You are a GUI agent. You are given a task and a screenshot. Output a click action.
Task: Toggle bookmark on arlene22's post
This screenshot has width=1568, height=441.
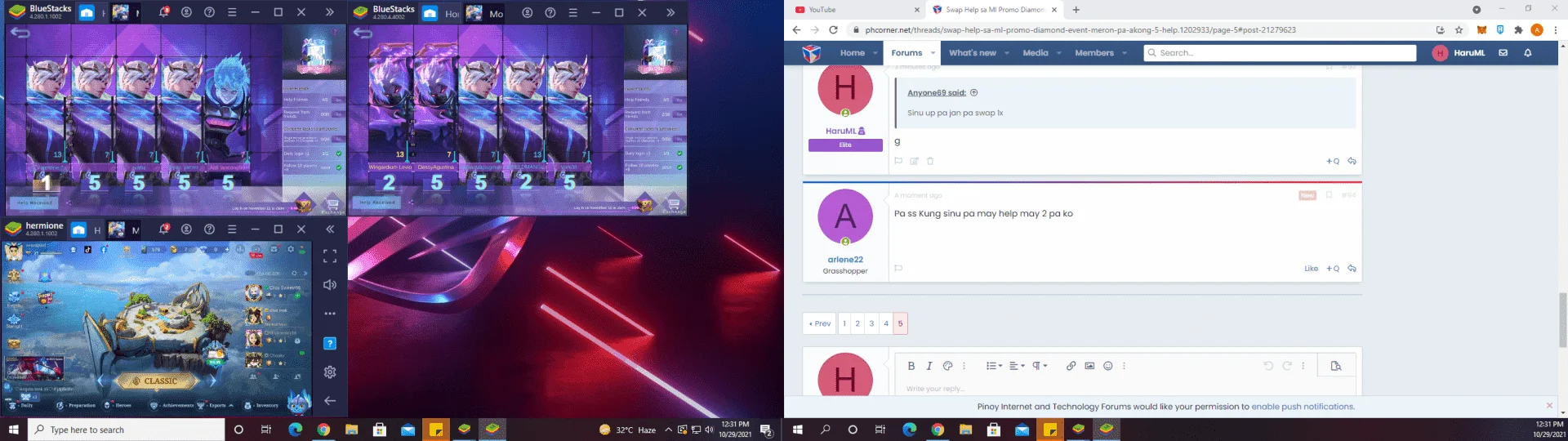pos(1329,195)
